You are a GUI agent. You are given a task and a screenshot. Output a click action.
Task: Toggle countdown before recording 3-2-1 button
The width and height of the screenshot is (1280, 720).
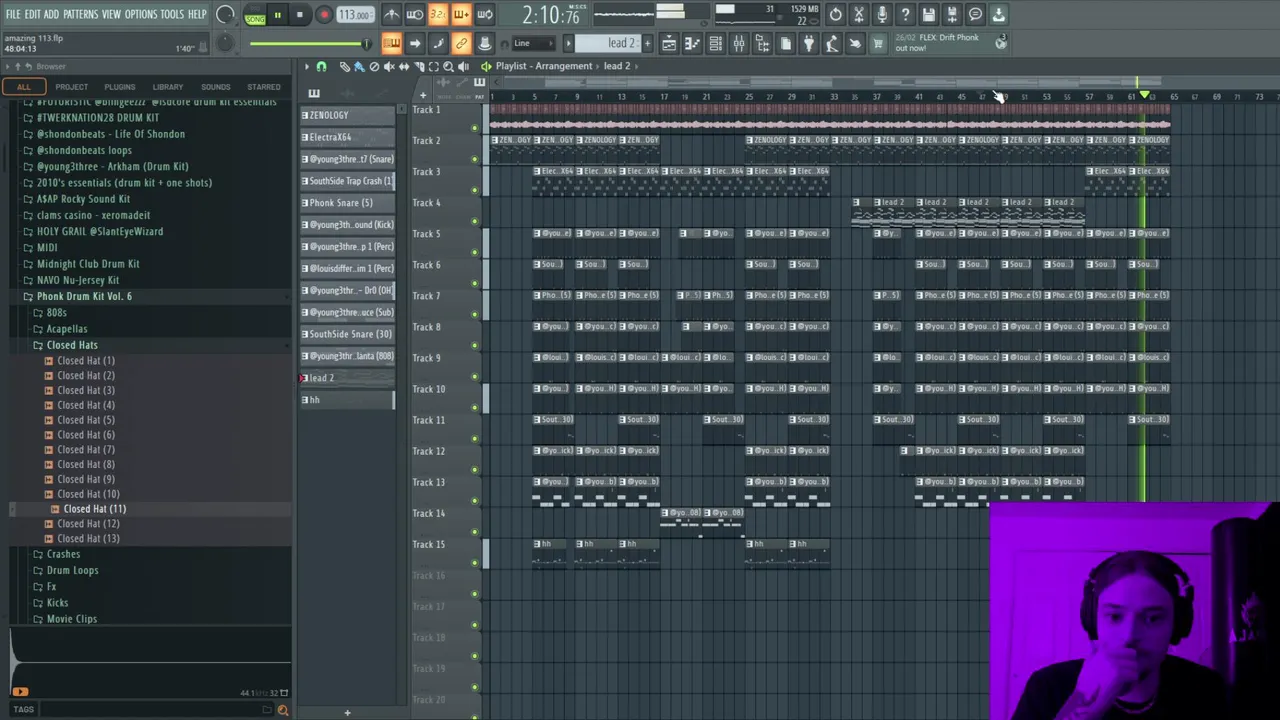(x=437, y=15)
